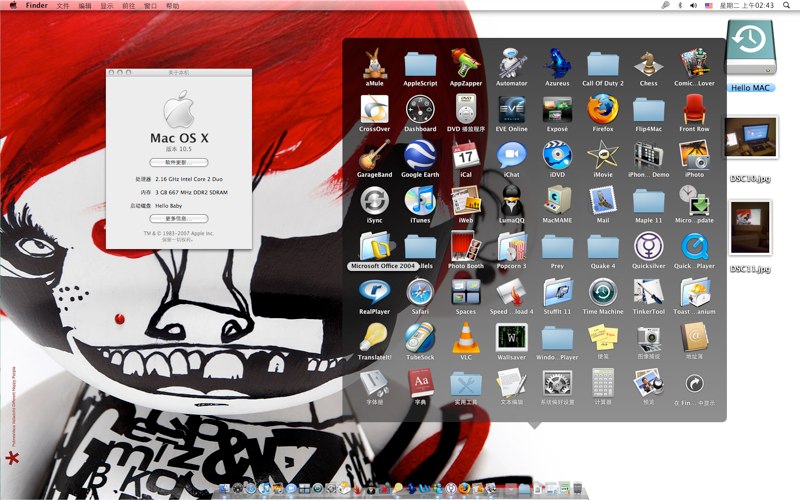This screenshot has width=800, height=500.
Task: Click 更多信息 button in About window
Action: pyautogui.click(x=179, y=218)
